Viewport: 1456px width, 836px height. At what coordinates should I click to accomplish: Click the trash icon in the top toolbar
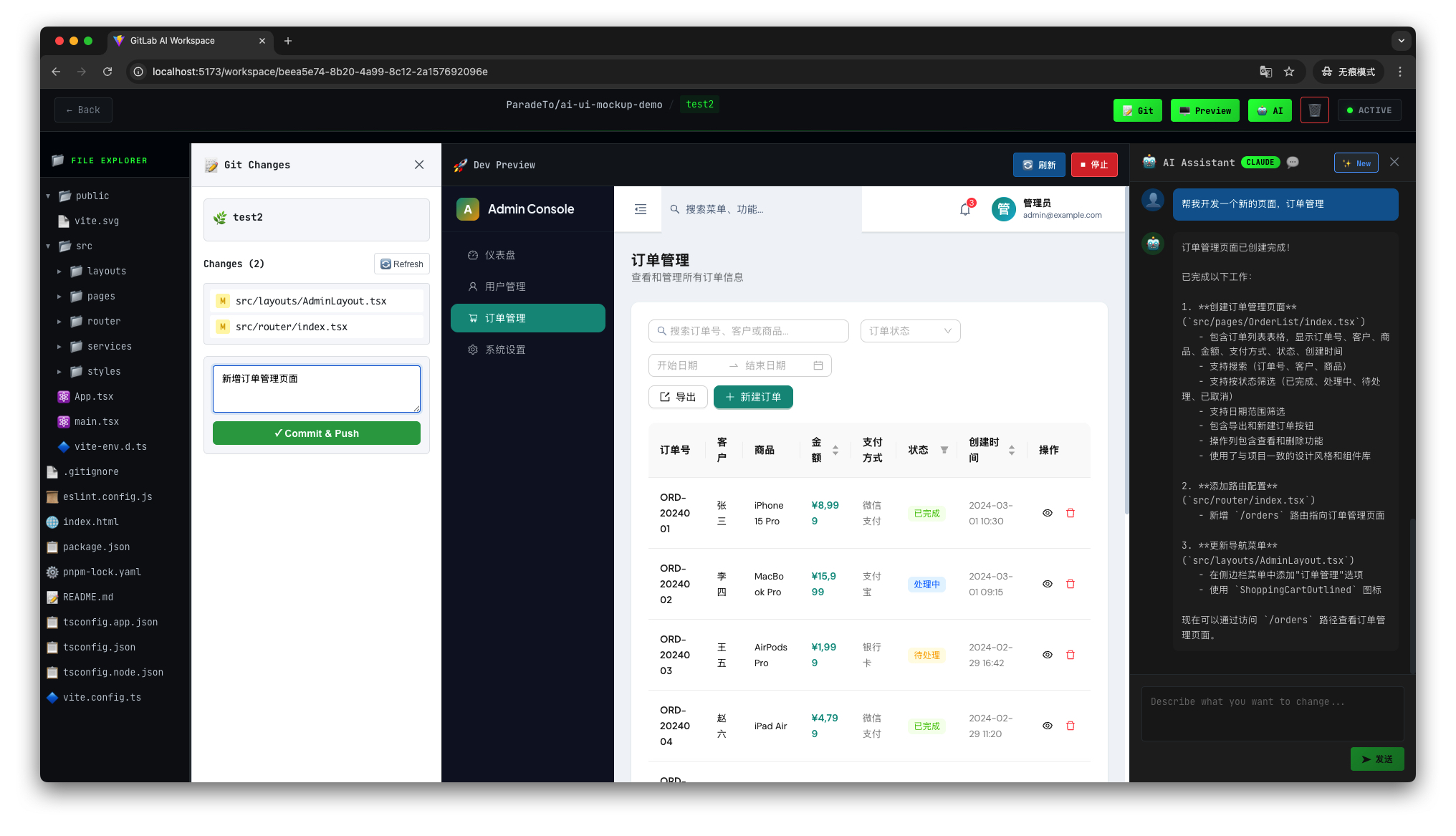pos(1314,110)
